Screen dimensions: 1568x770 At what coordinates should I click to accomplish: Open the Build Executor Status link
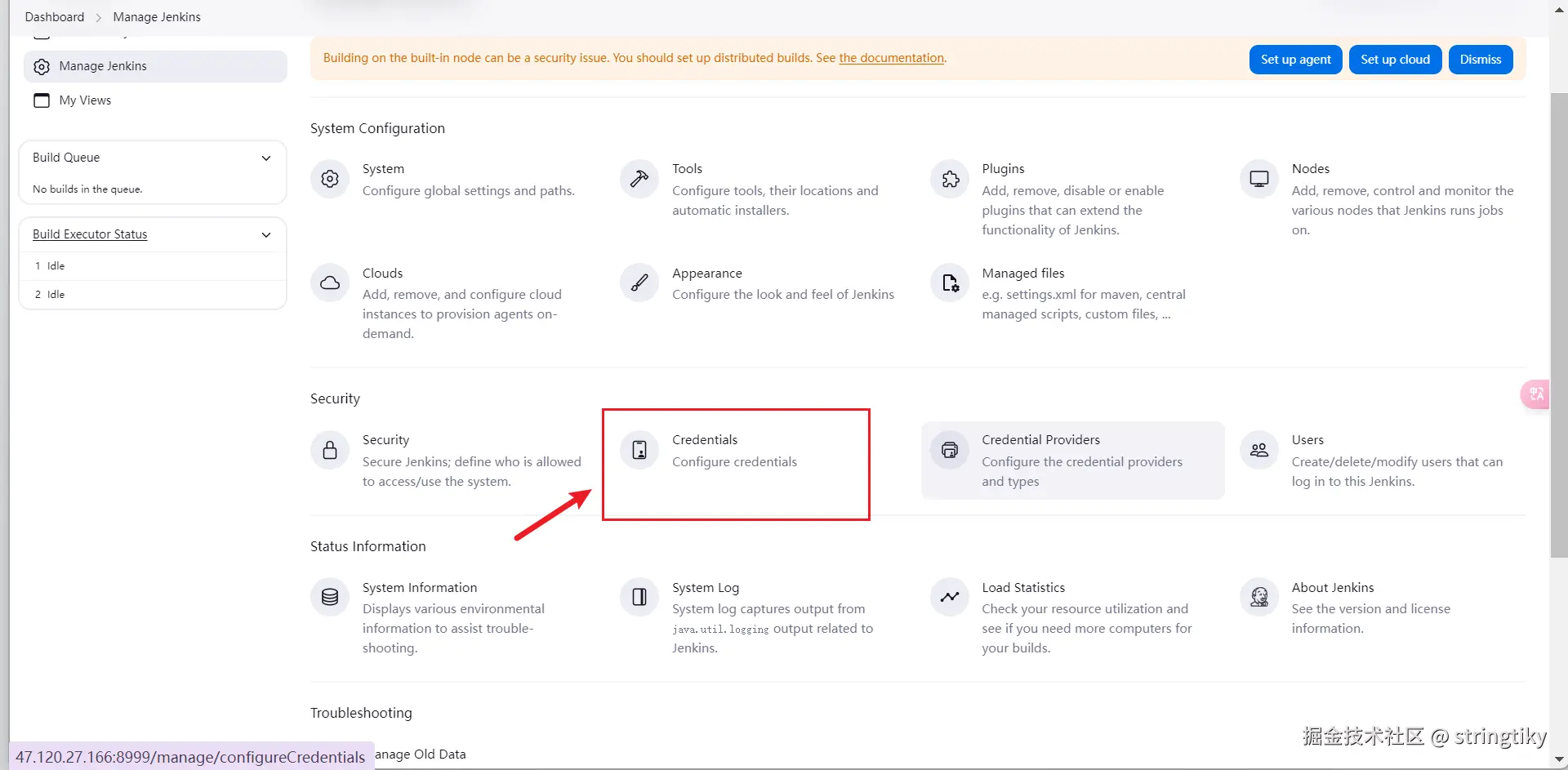coord(90,234)
